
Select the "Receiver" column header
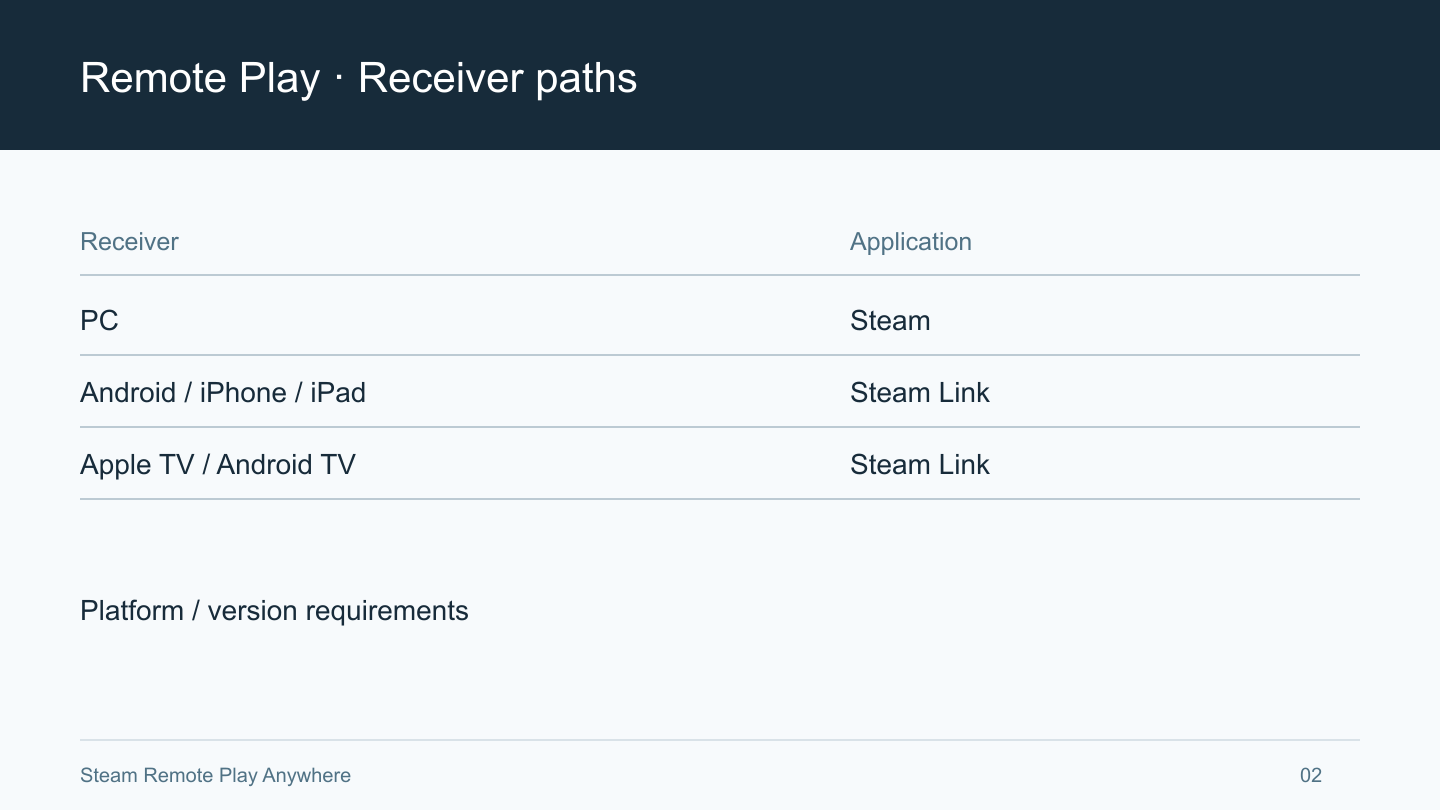129,242
